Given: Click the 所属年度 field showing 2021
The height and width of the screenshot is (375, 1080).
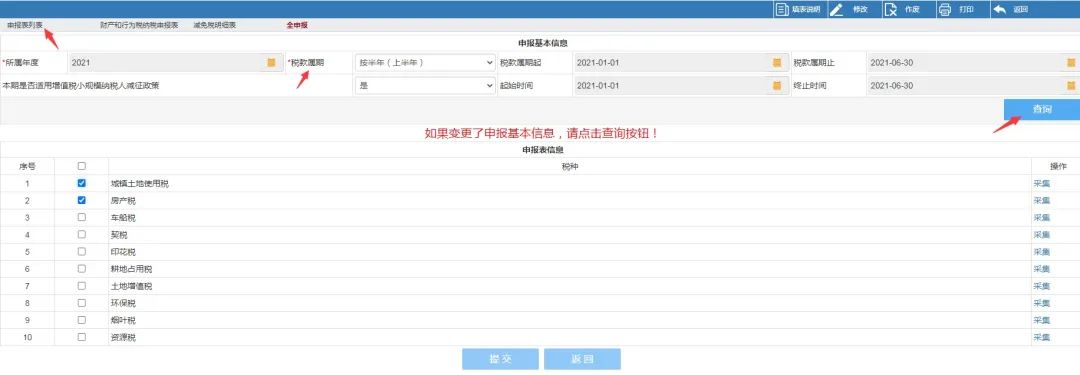Looking at the screenshot, I should pos(175,63).
